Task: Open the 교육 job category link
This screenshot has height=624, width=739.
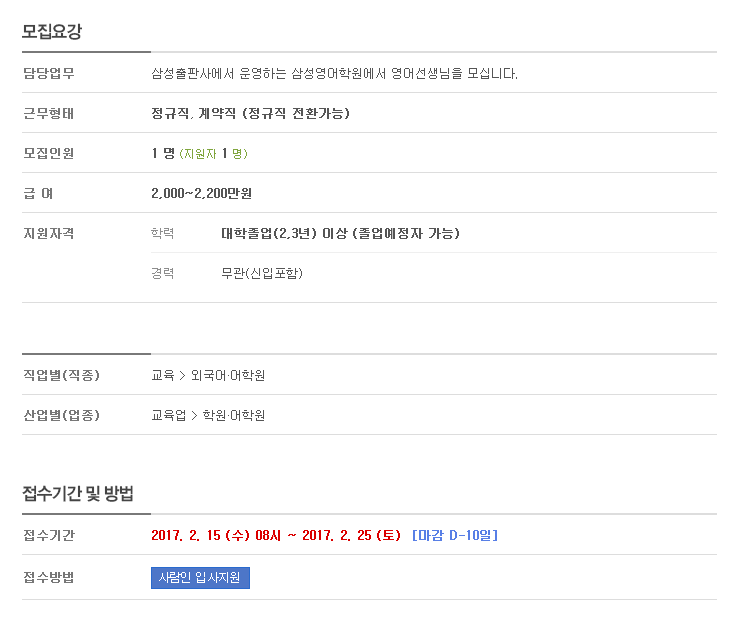Action: coord(163,375)
